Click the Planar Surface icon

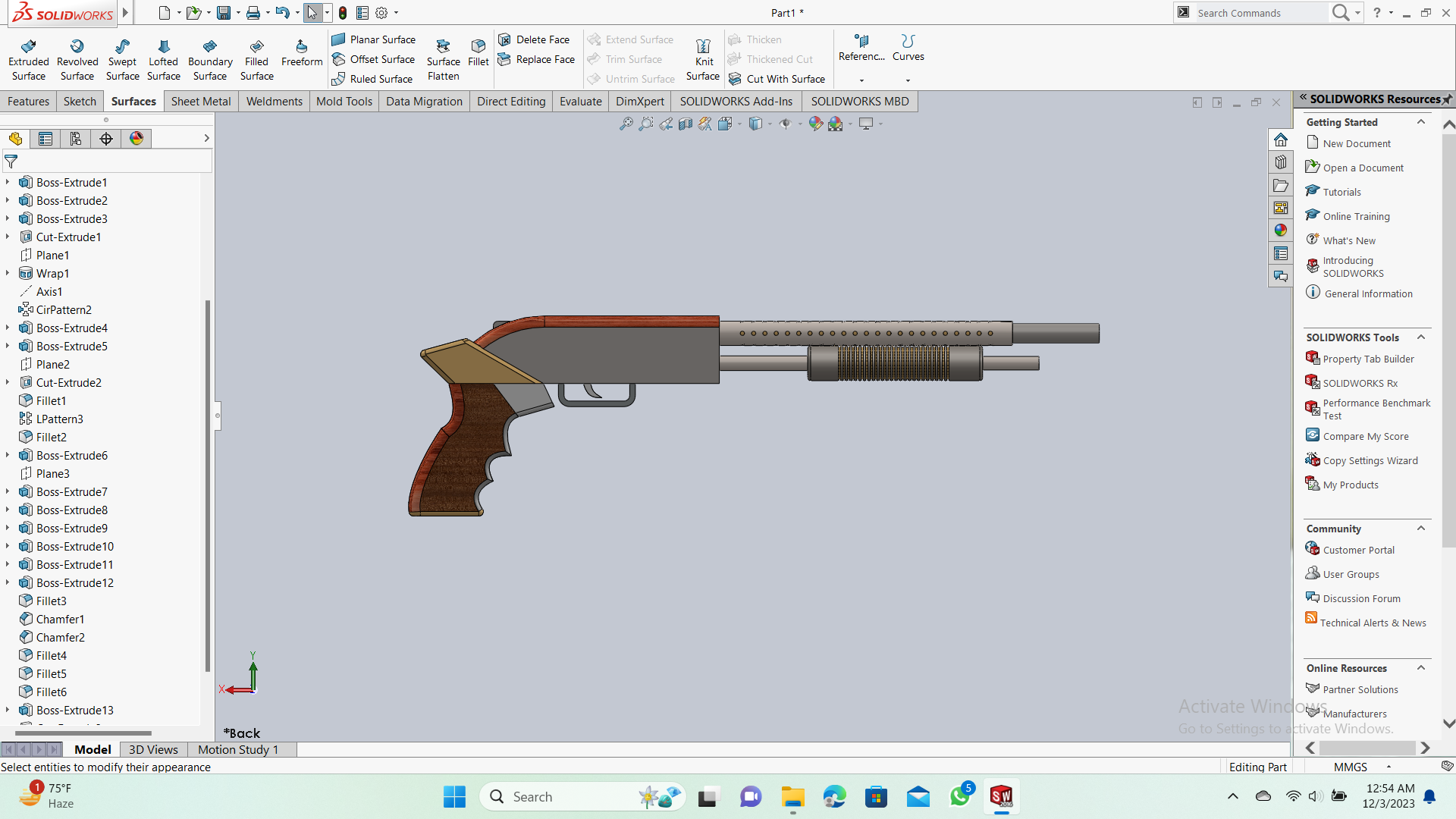tap(339, 39)
